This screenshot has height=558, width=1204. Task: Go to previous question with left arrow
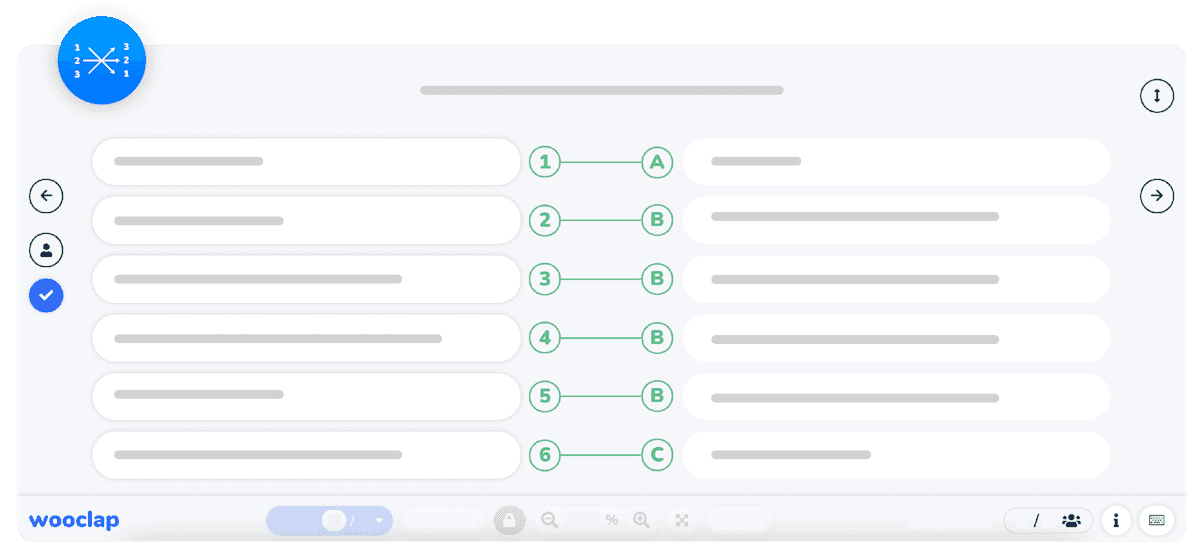[46, 196]
